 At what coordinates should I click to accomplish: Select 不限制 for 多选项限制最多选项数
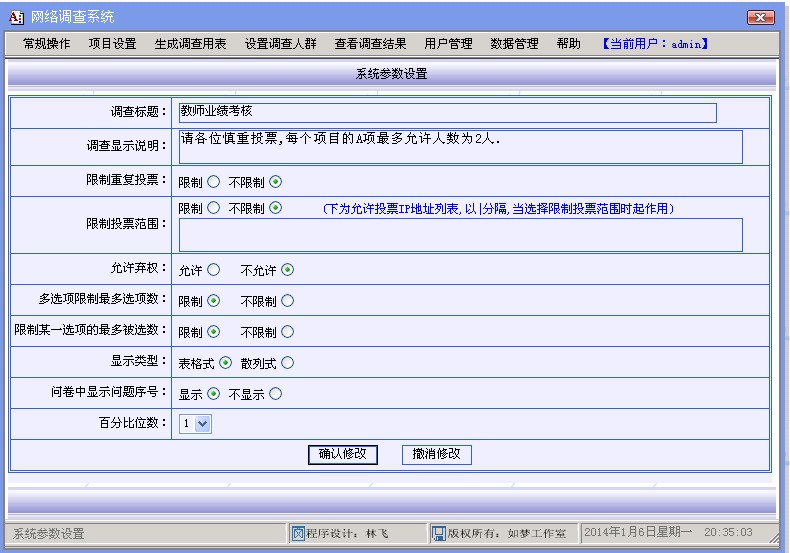(x=288, y=301)
